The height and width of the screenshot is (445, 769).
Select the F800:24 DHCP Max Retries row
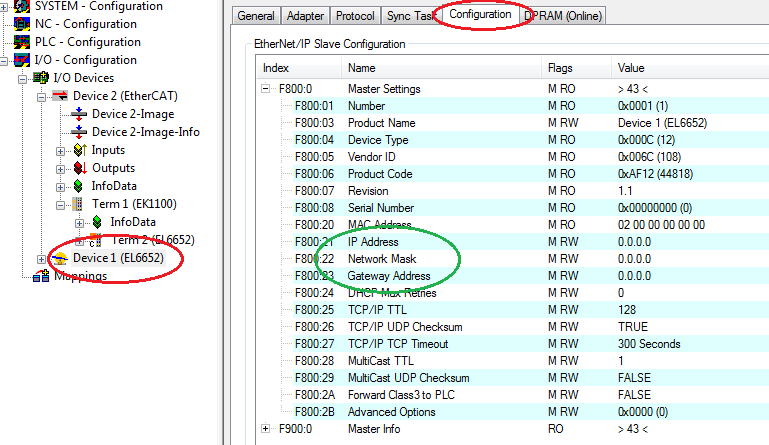pyautogui.click(x=531, y=293)
